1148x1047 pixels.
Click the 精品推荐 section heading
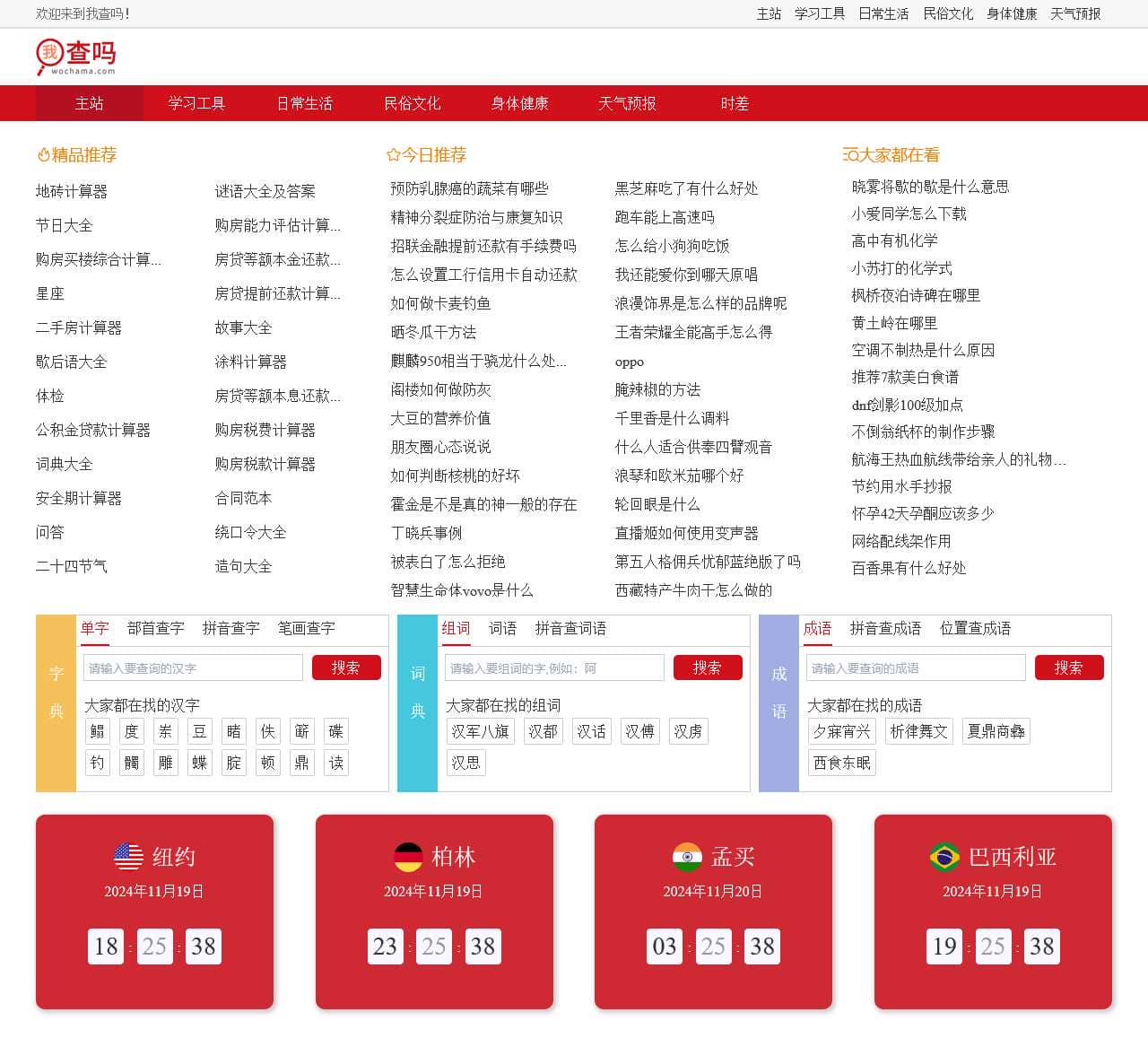(x=77, y=154)
